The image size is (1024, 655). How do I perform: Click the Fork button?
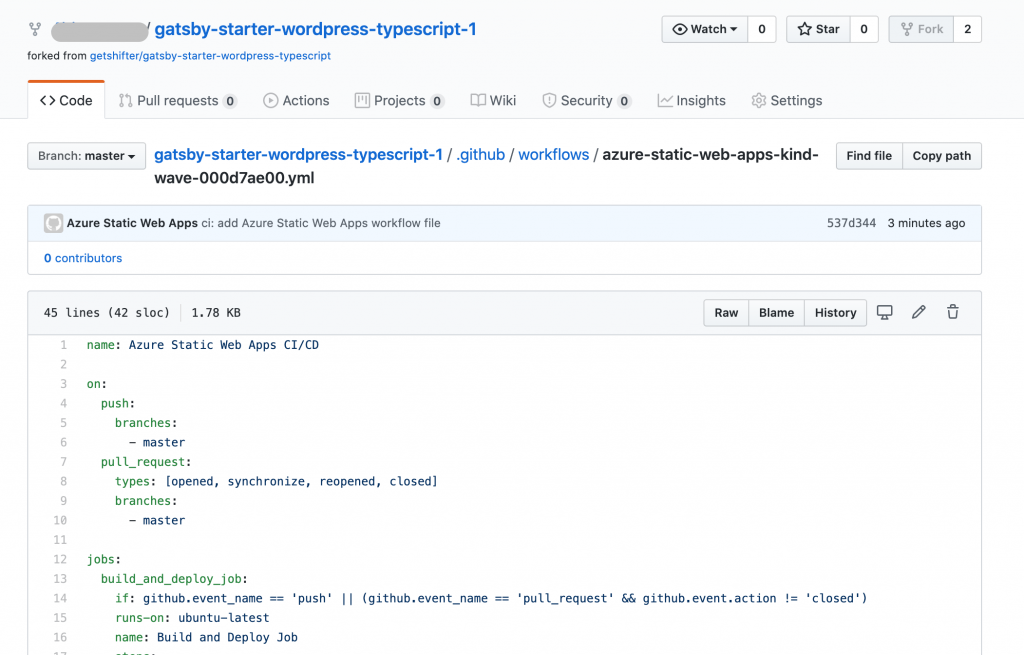(x=921, y=29)
